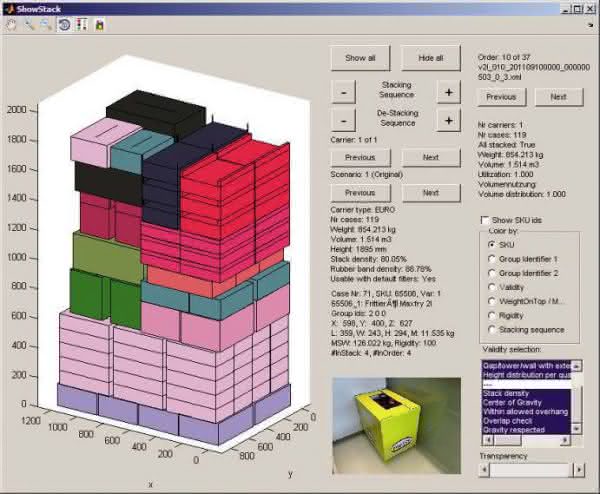Click the yellow case photo thumbnail
The height and width of the screenshot is (494, 600).
[x=396, y=426]
